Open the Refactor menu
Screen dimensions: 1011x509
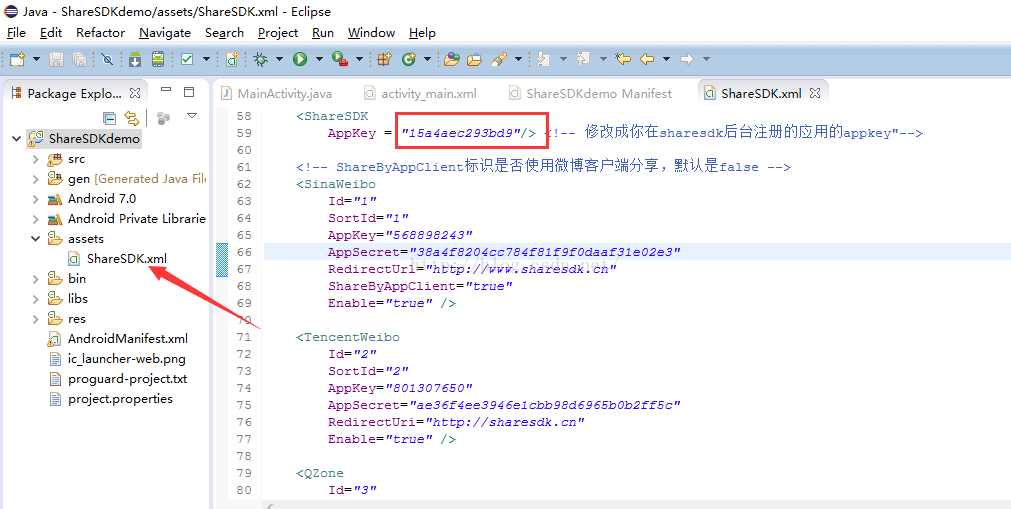click(x=101, y=33)
